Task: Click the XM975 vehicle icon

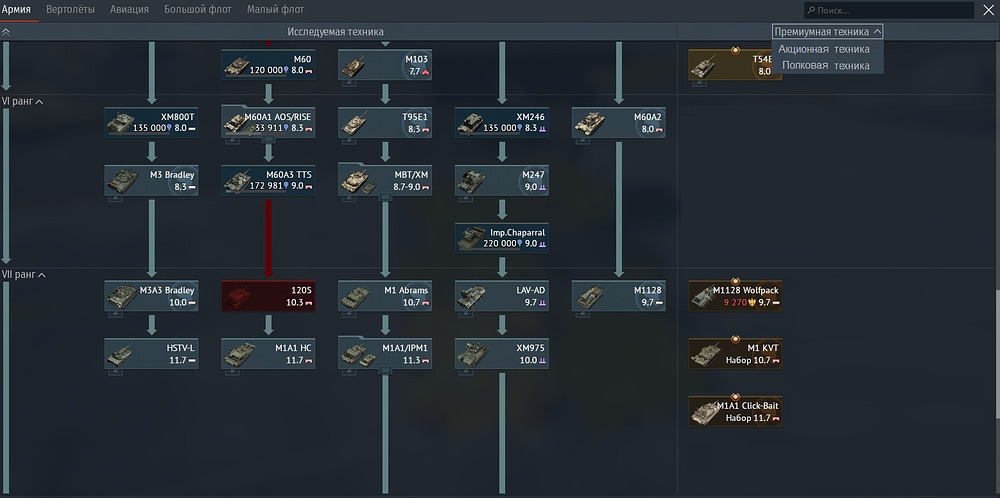Action: (x=472, y=354)
